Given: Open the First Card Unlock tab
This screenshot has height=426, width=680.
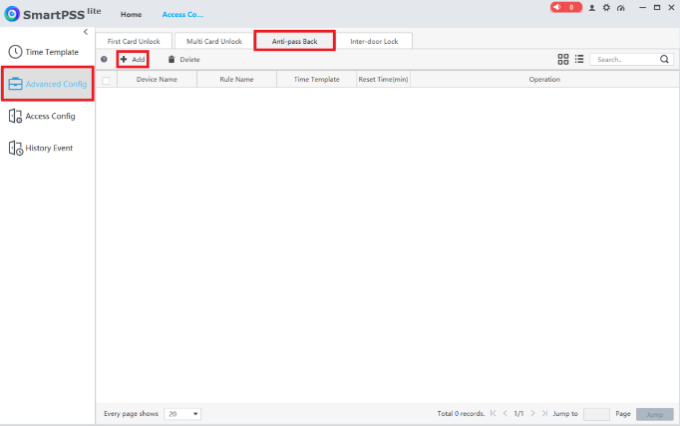Looking at the screenshot, I should (x=134, y=42).
